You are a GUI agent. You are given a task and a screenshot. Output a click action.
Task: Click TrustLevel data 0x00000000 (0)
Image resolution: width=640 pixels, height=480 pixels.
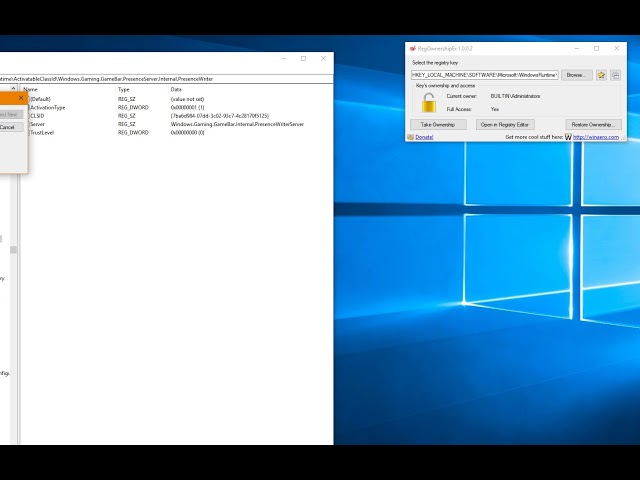187,133
